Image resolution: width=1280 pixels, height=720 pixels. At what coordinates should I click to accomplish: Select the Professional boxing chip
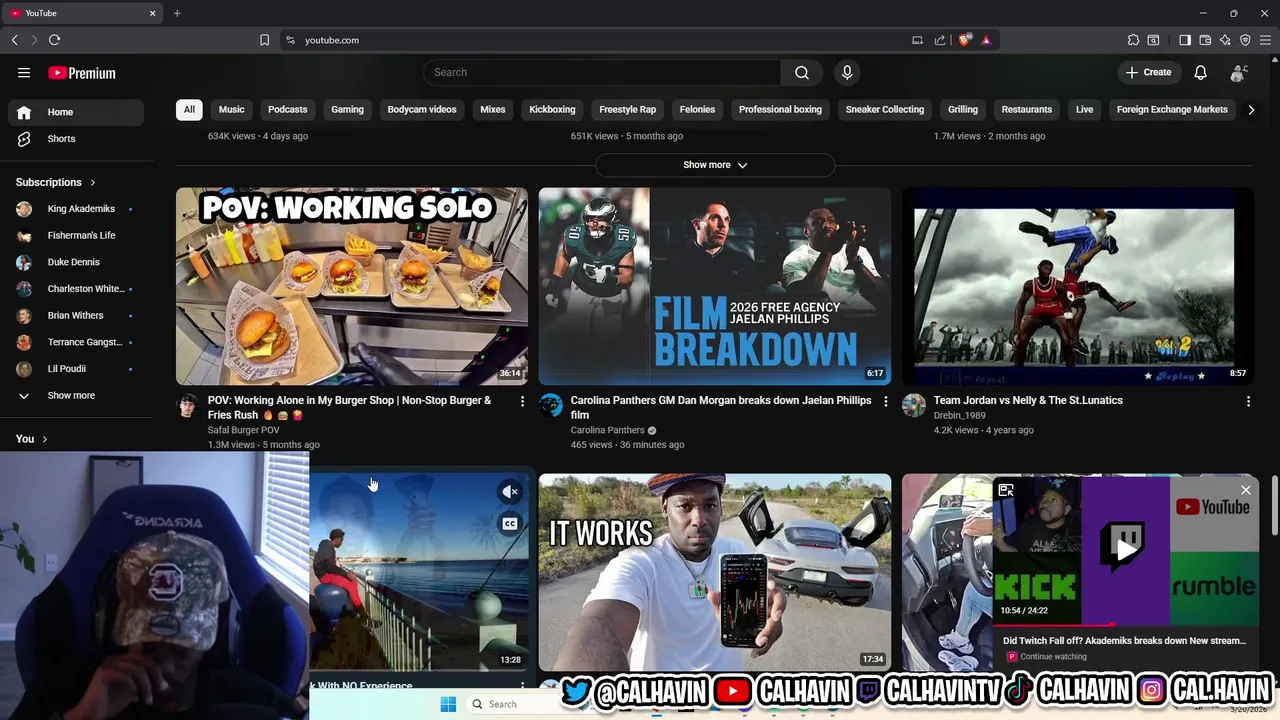pyautogui.click(x=780, y=109)
